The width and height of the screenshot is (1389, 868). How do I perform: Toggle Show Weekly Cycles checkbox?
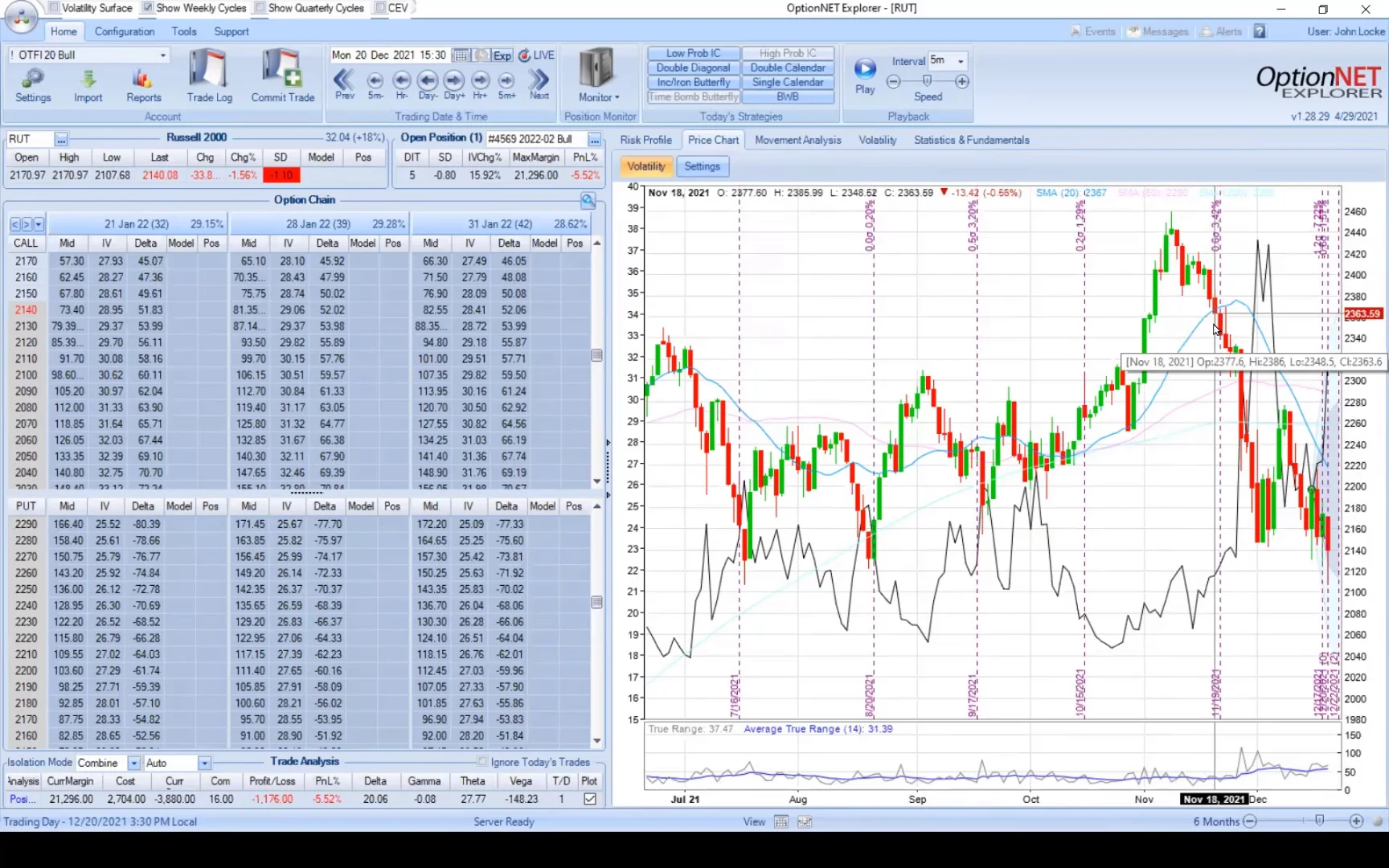(148, 8)
